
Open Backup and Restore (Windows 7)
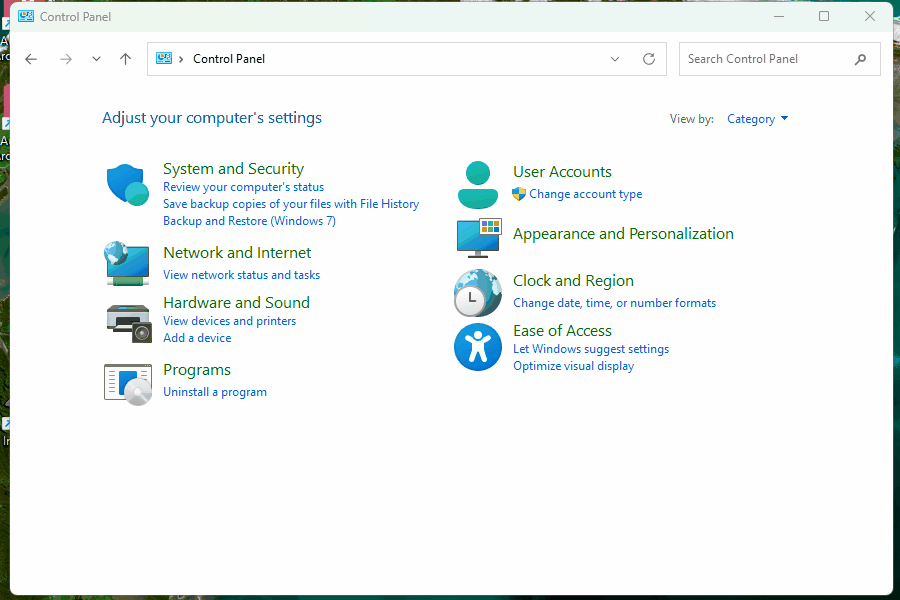click(249, 221)
